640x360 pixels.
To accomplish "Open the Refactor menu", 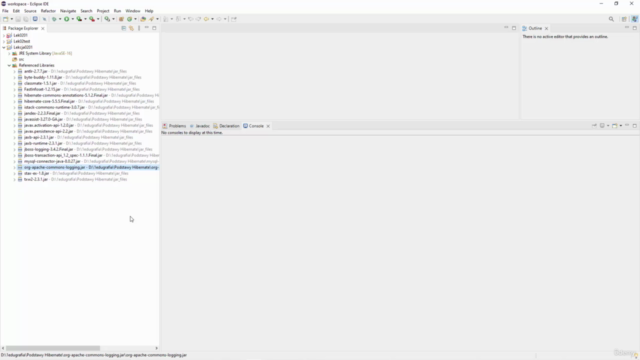I will click(48, 11).
